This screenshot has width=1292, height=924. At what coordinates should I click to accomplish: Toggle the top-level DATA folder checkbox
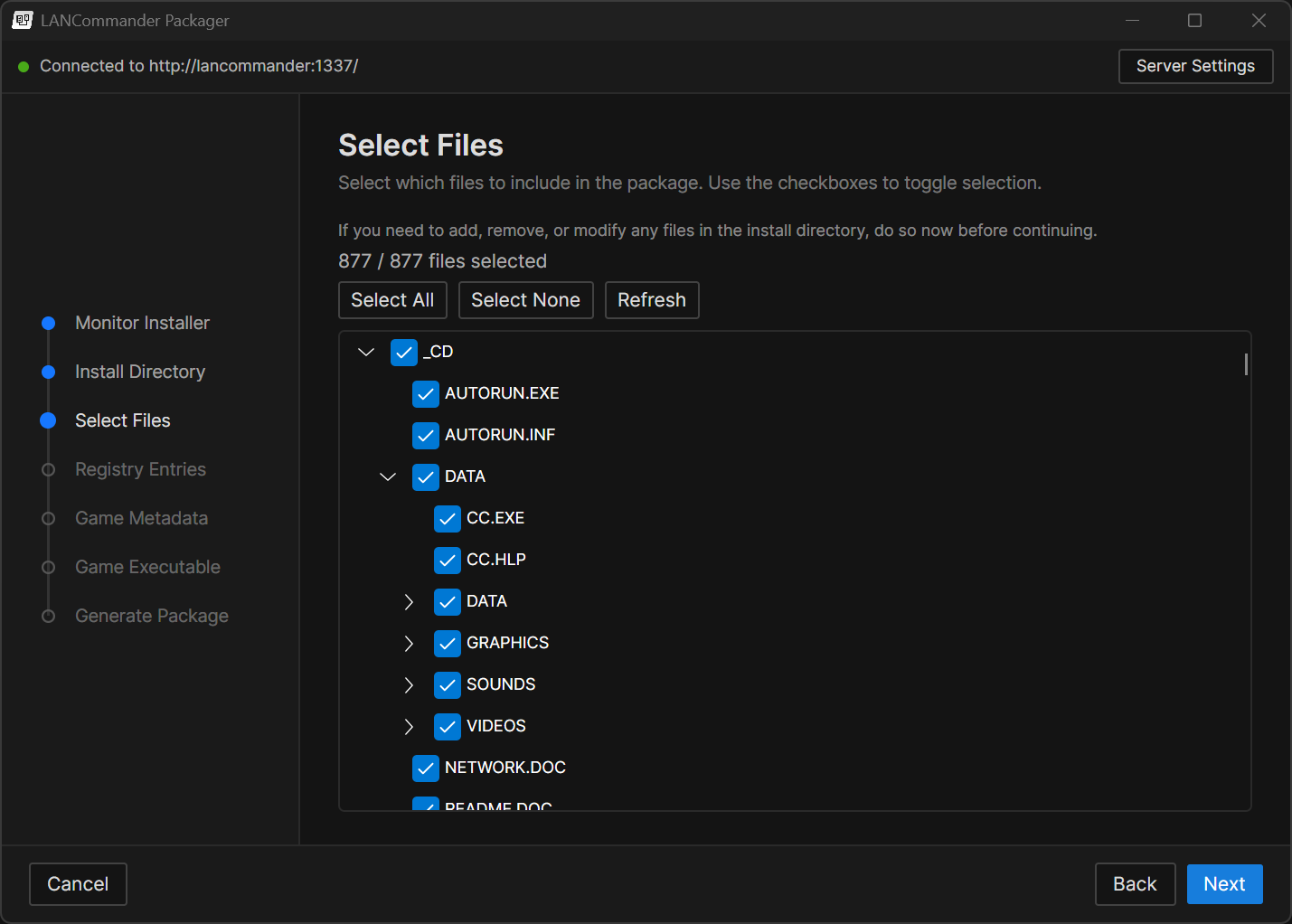pyautogui.click(x=426, y=476)
